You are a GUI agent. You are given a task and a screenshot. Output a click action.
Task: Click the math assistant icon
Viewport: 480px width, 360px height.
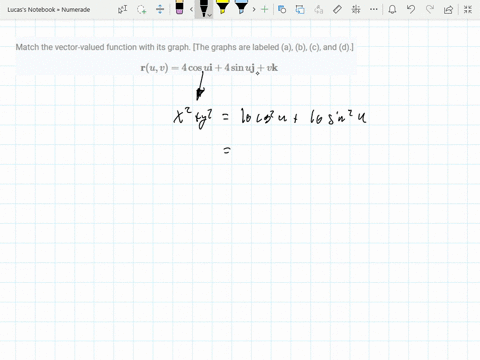pyautogui.click(x=356, y=9)
